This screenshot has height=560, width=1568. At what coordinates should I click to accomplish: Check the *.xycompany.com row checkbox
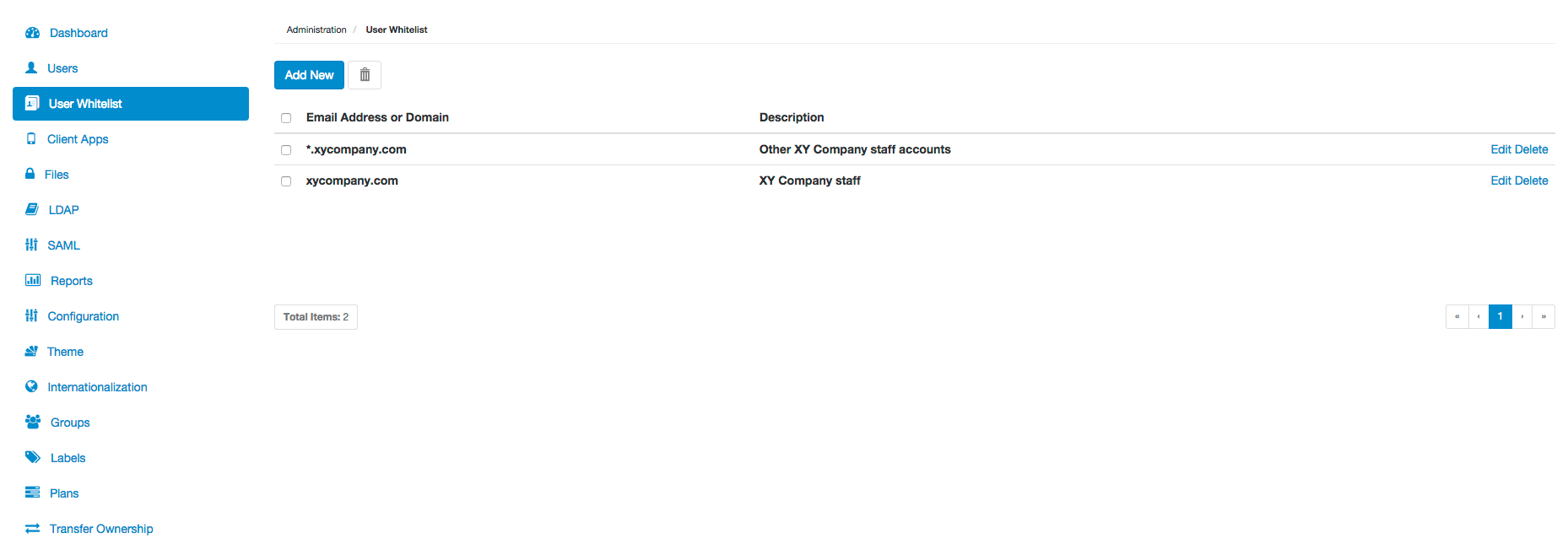pos(286,150)
